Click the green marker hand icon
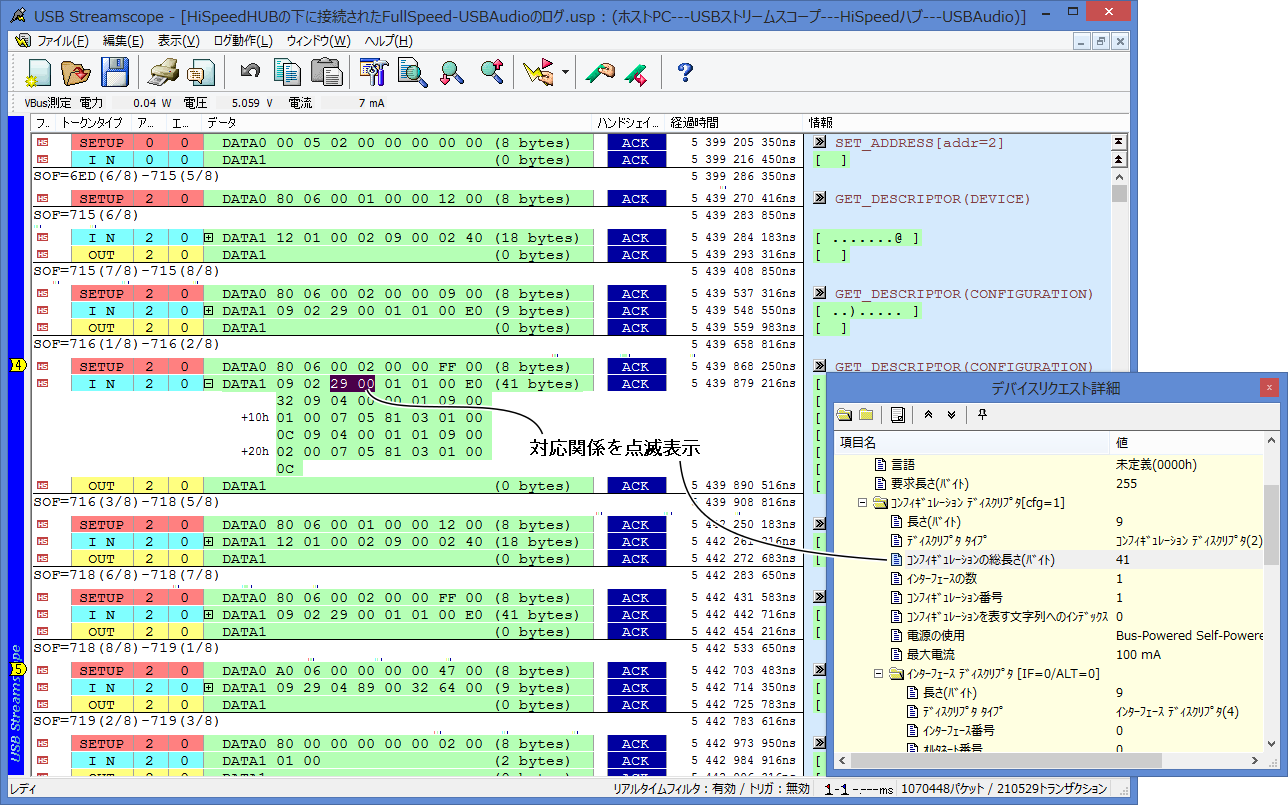The width and height of the screenshot is (1288, 805). coord(599,72)
